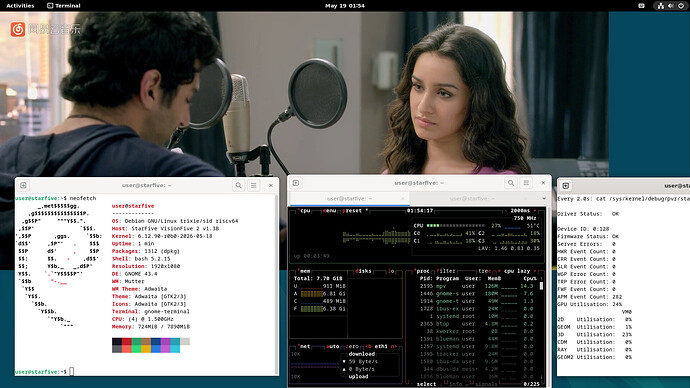Click the black block in the neofetch color palette
The width and height of the screenshot is (690, 388).
click(117, 341)
